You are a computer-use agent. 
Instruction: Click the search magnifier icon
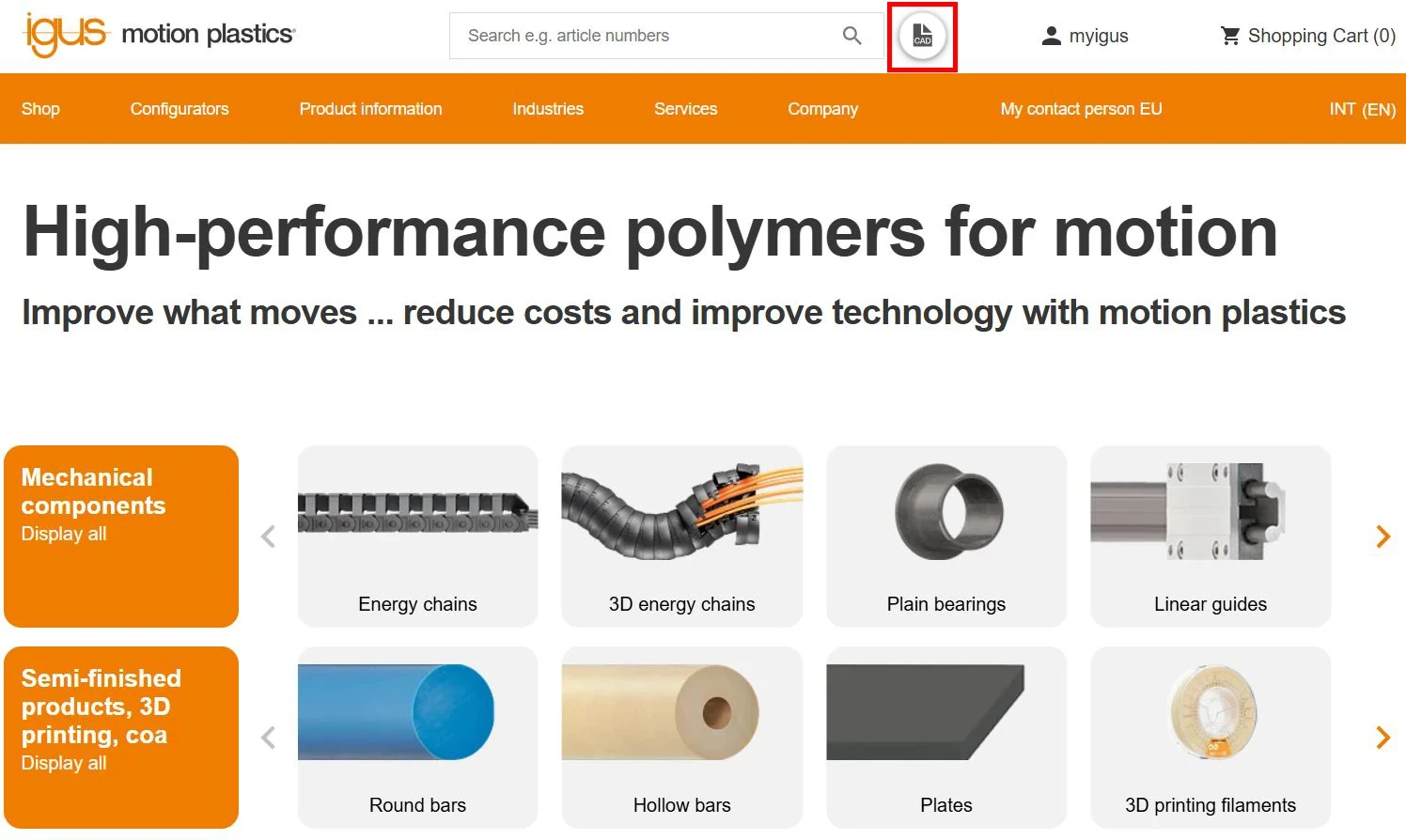tap(851, 36)
